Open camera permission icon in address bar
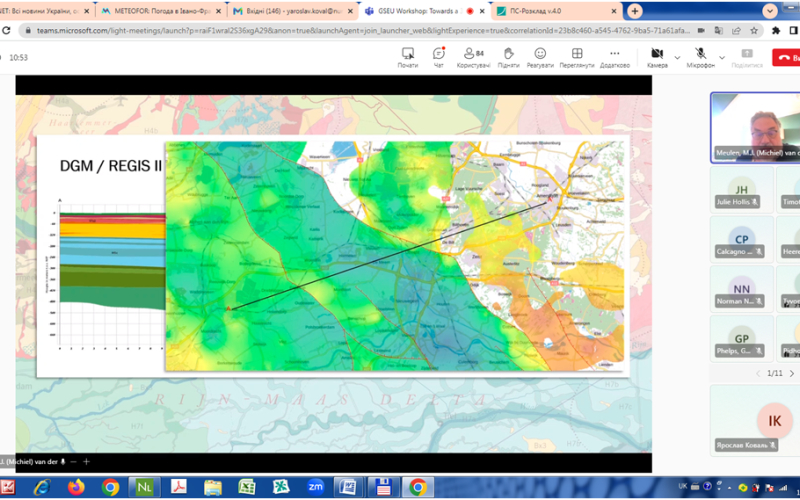Screen dimensions: 800x500 pyautogui.click(x=702, y=31)
